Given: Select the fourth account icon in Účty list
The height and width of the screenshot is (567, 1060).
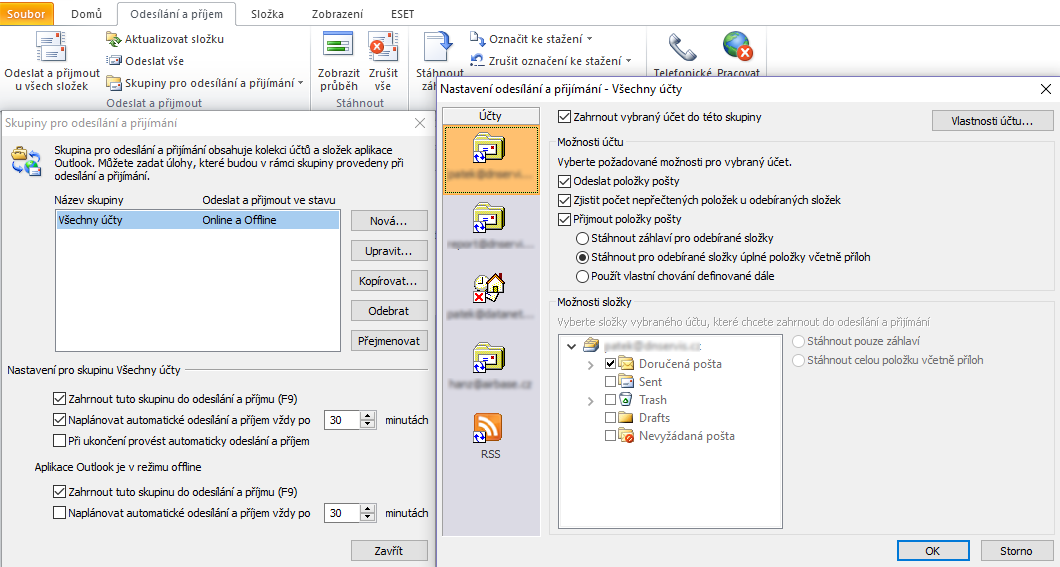Looking at the screenshot, I should [x=488, y=358].
